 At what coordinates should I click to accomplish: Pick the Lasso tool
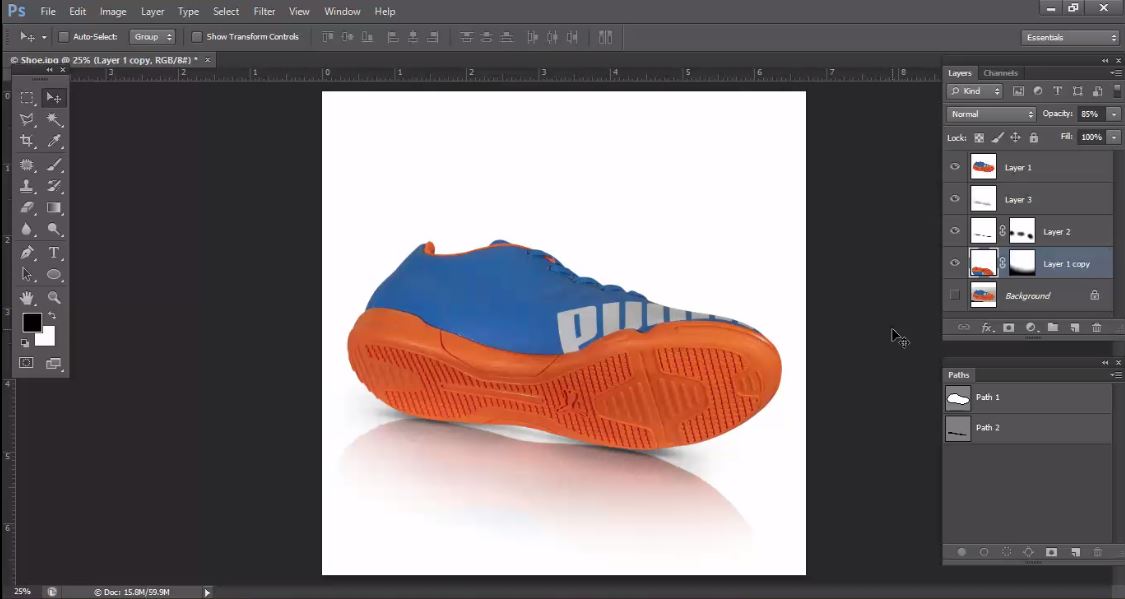pos(27,120)
